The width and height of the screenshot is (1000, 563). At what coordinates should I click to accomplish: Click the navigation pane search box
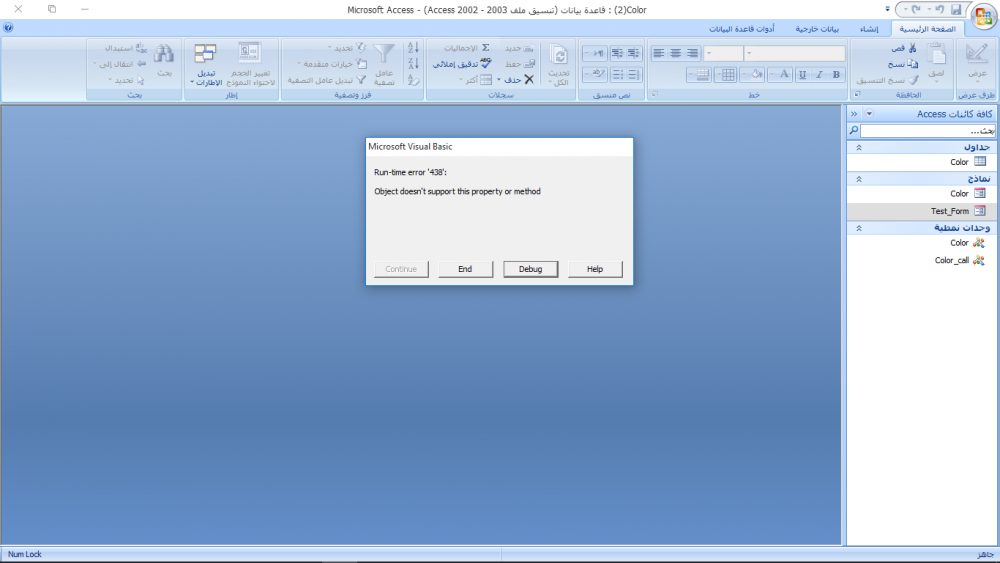click(x=927, y=131)
